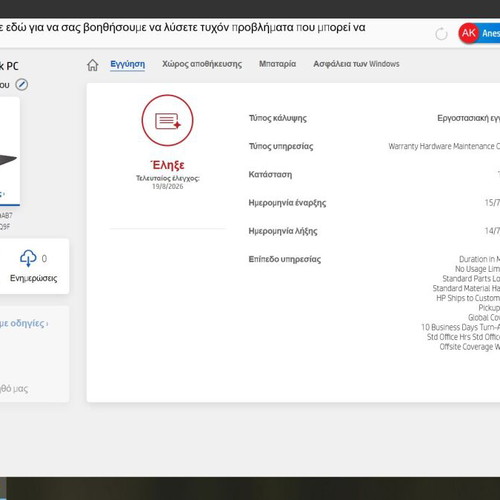Click the blue chevron link under laptop image

(x=3, y=194)
